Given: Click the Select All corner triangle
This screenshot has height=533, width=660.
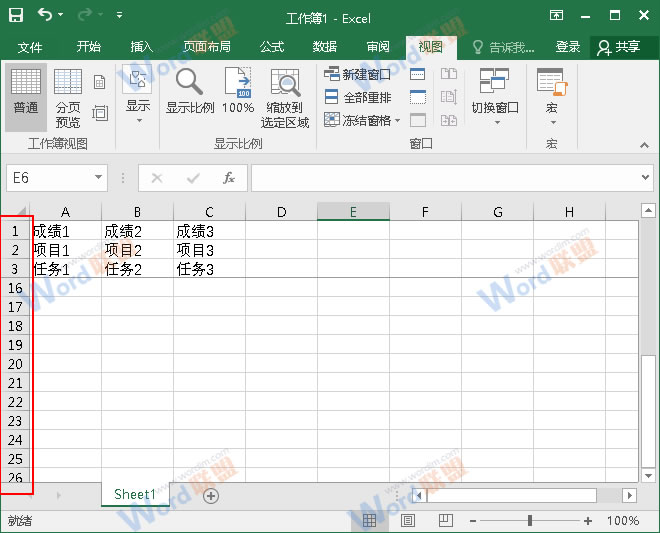Looking at the screenshot, I should tap(20, 211).
